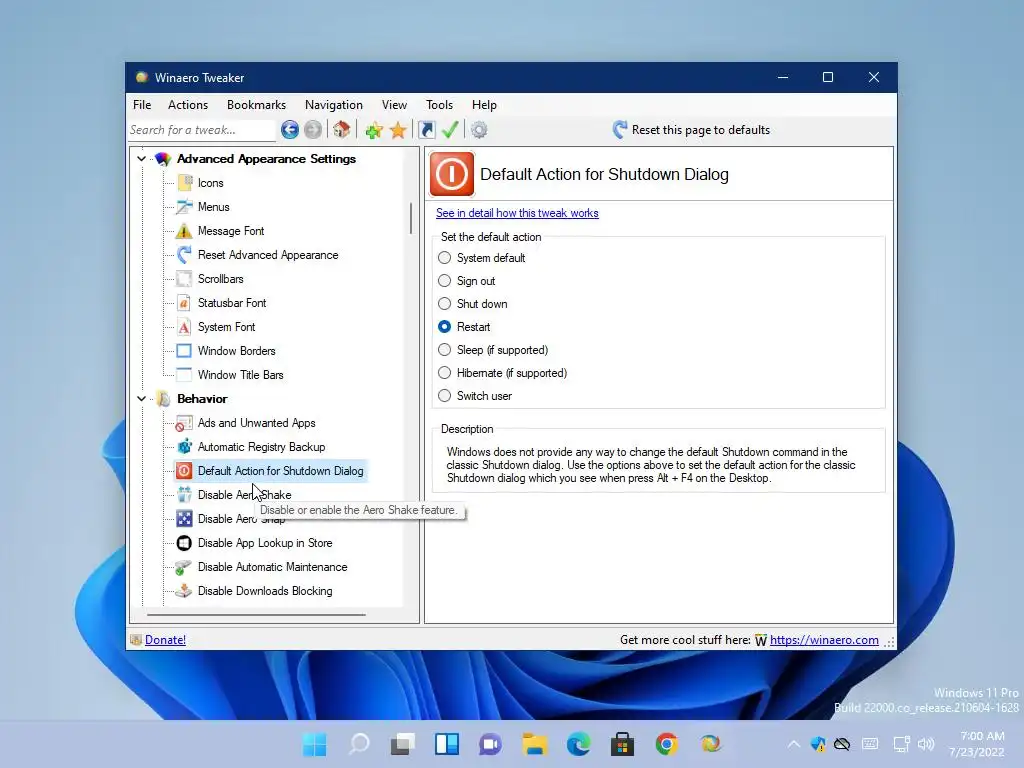Screen dimensions: 1024x768
Task: Select Sign out radio option
Action: pos(445,281)
